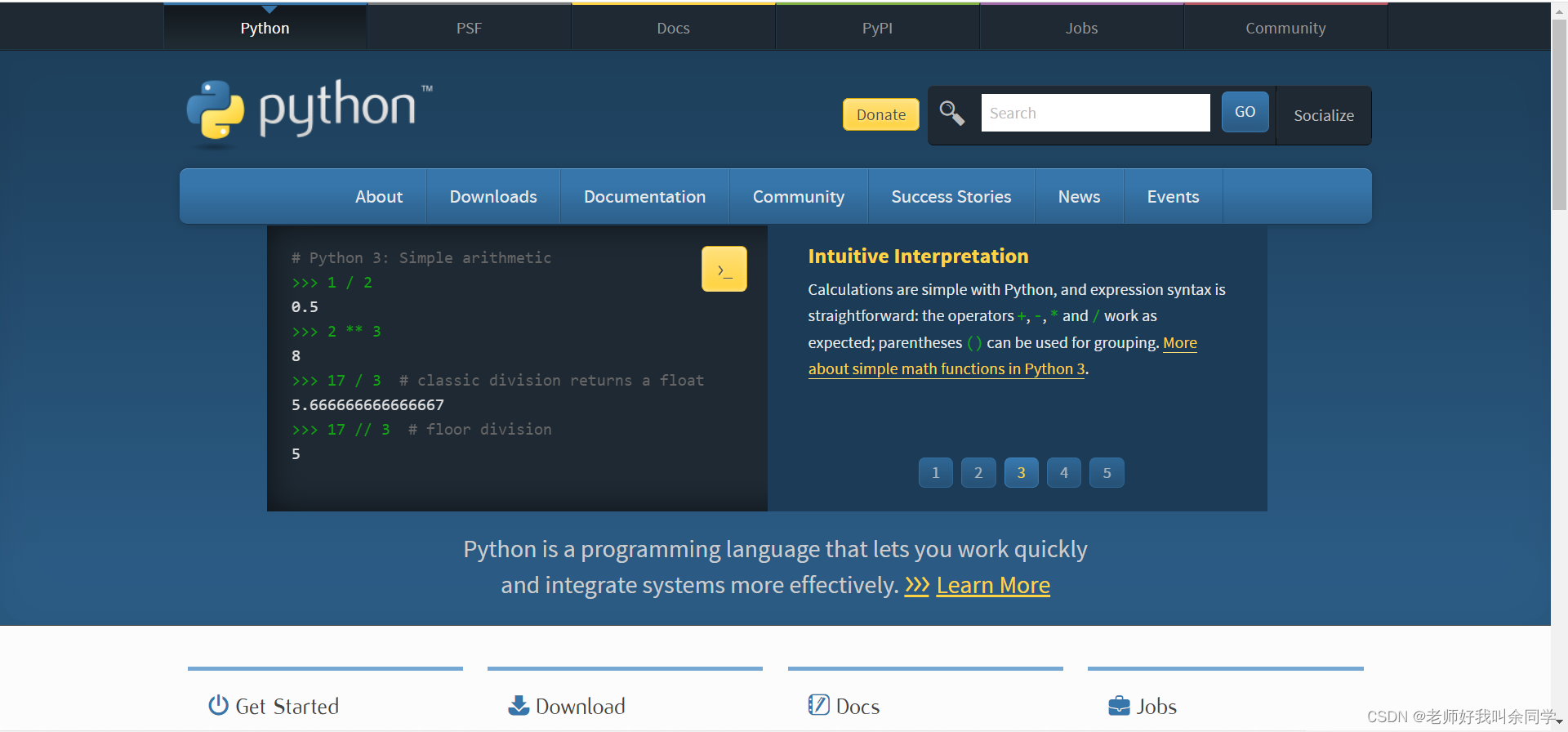Open the News menu

pos(1080,196)
